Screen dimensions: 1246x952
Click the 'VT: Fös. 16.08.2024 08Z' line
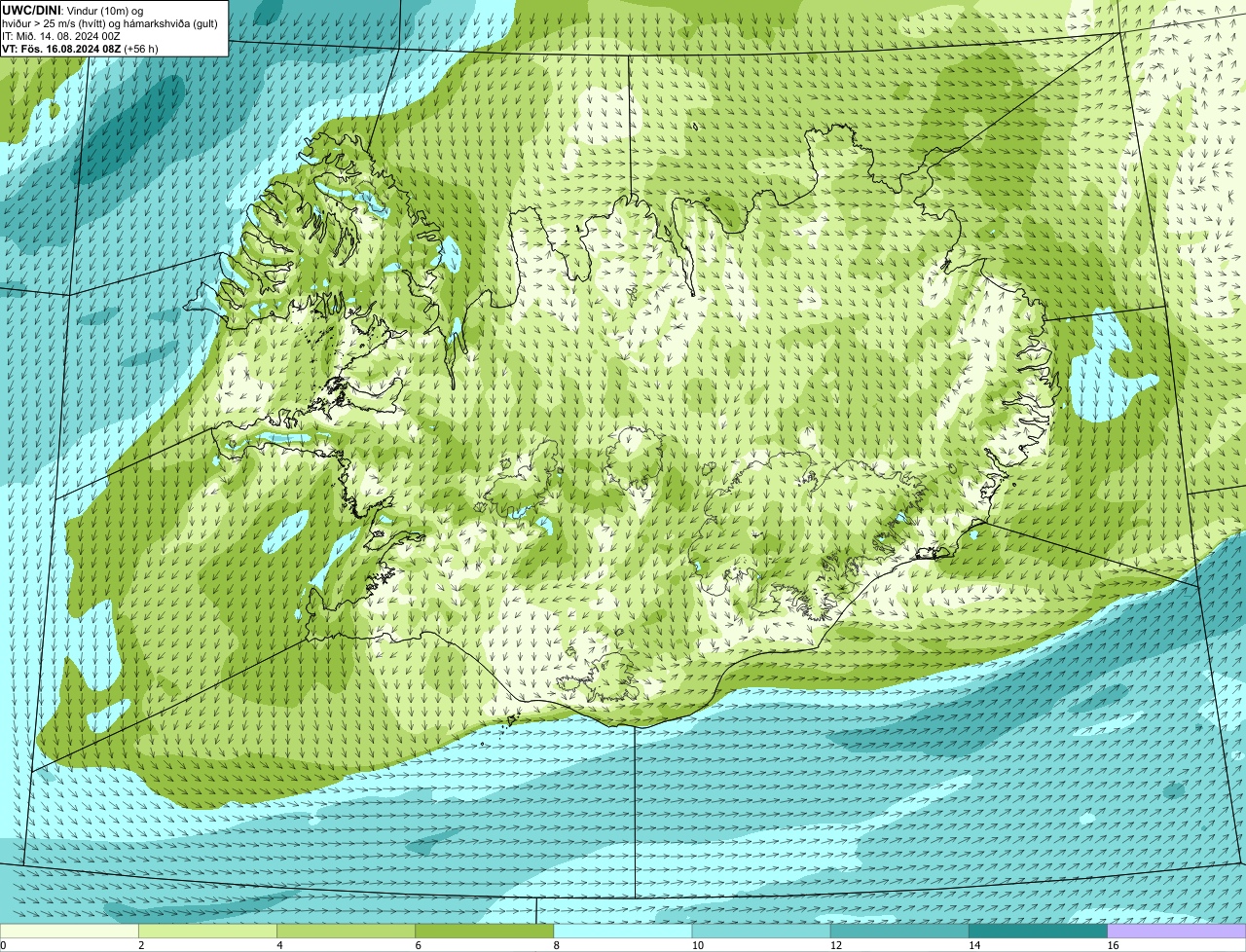point(61,49)
